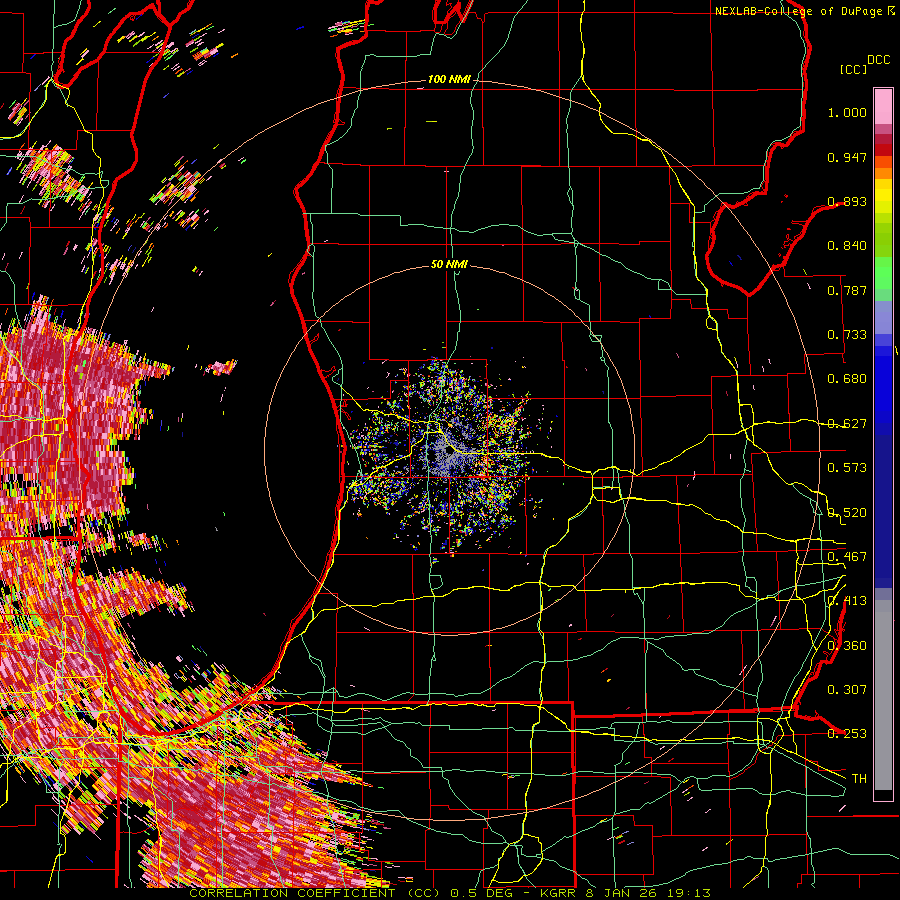
Task: Click the DCC product label
Action: [x=879, y=60]
